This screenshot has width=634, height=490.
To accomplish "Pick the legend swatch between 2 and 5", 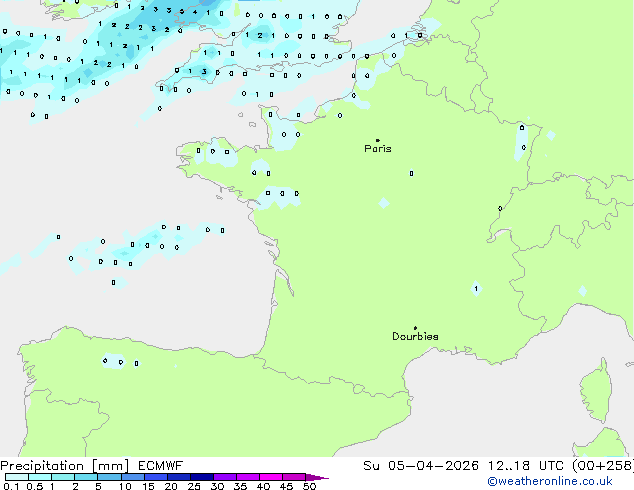I will click(86, 477).
